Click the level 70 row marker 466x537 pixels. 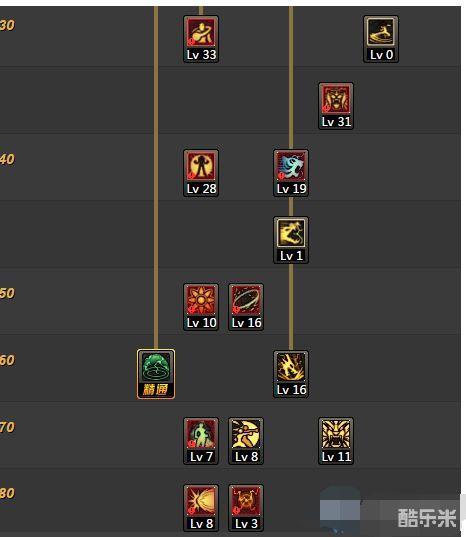(x=7, y=427)
